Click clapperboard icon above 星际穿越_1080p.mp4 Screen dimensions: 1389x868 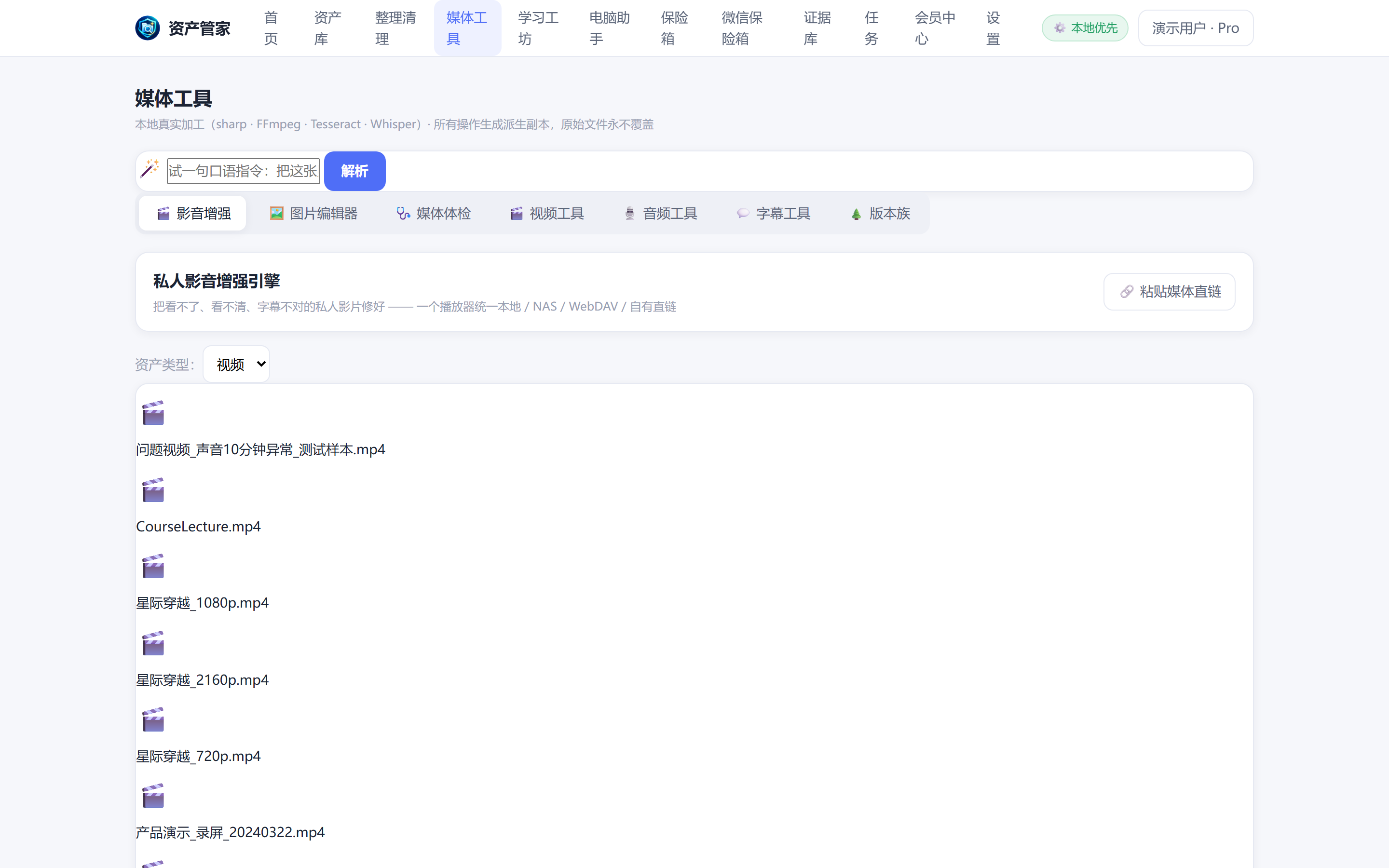click(153, 566)
